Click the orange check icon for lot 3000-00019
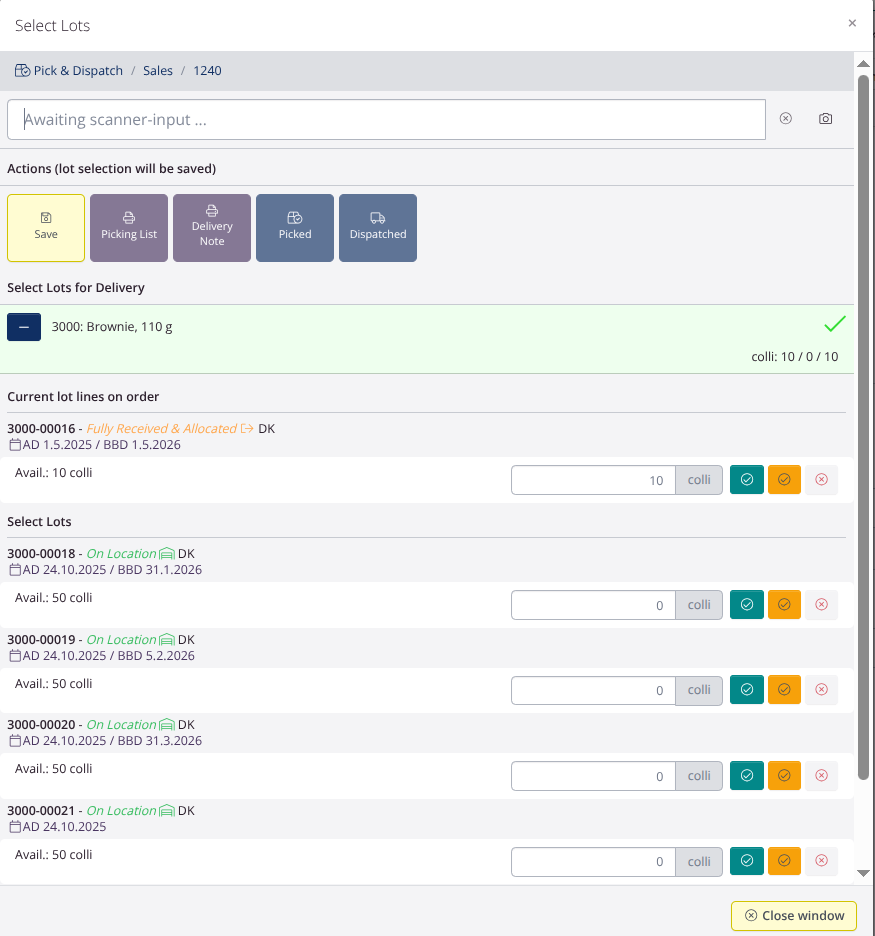 [x=784, y=690]
